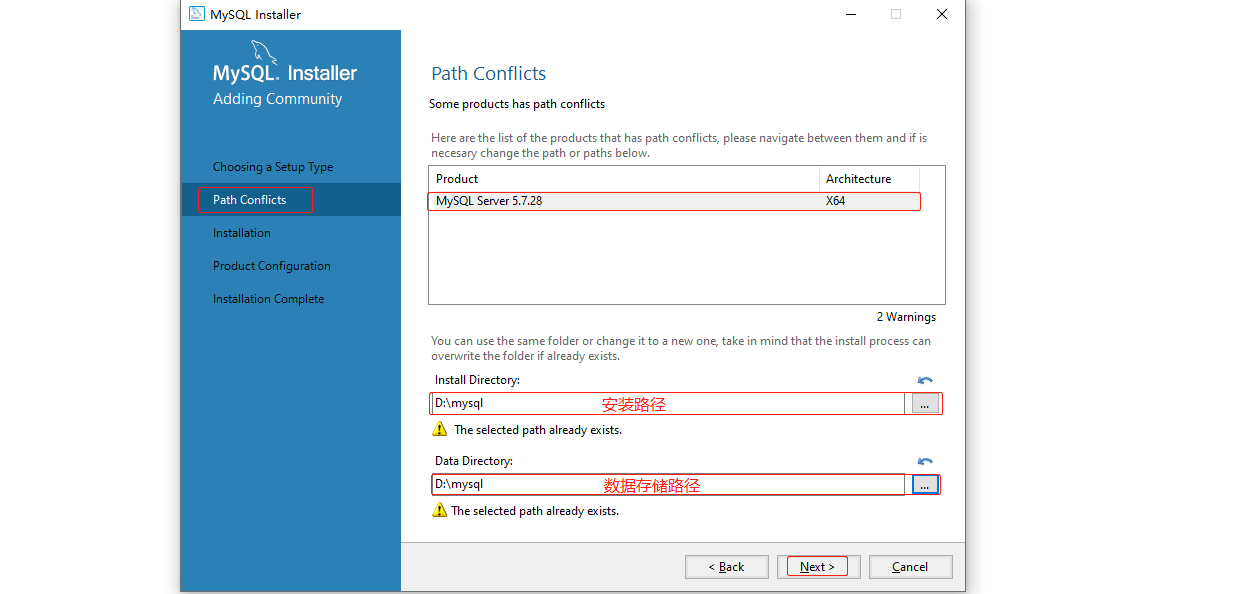Open the Product Configuration step
The image size is (1255, 594).
(x=272, y=266)
